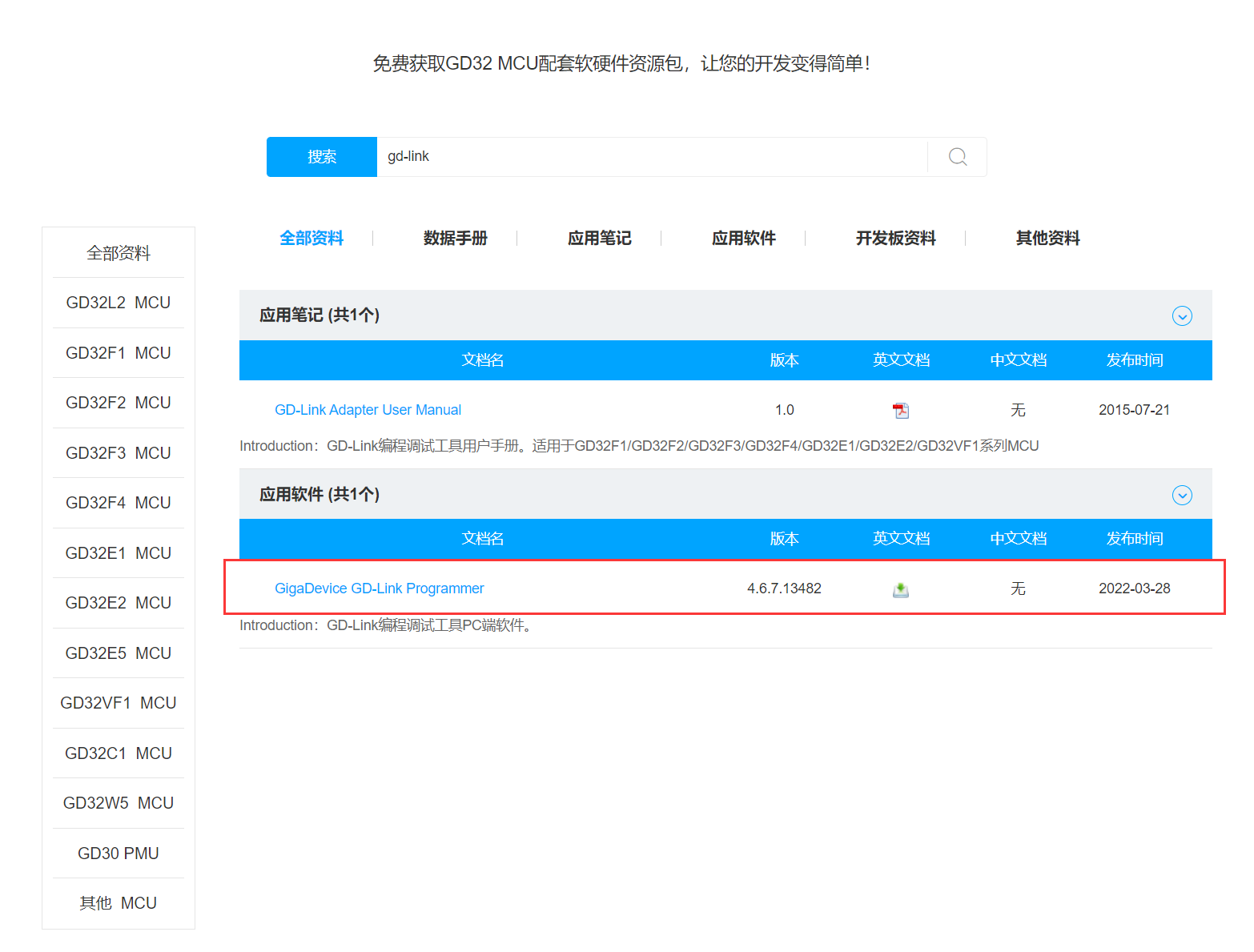Select GD32E5 MCU in the sidebar
The image size is (1254, 952).
pyautogui.click(x=119, y=653)
